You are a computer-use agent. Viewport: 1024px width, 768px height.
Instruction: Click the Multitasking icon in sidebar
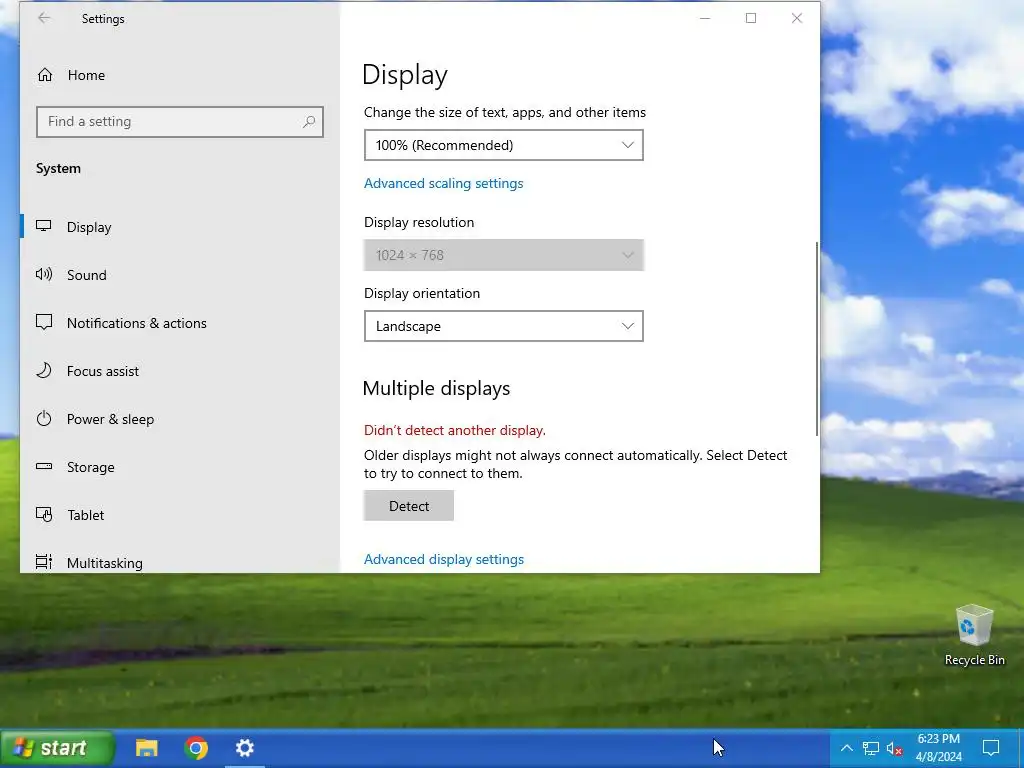44,562
